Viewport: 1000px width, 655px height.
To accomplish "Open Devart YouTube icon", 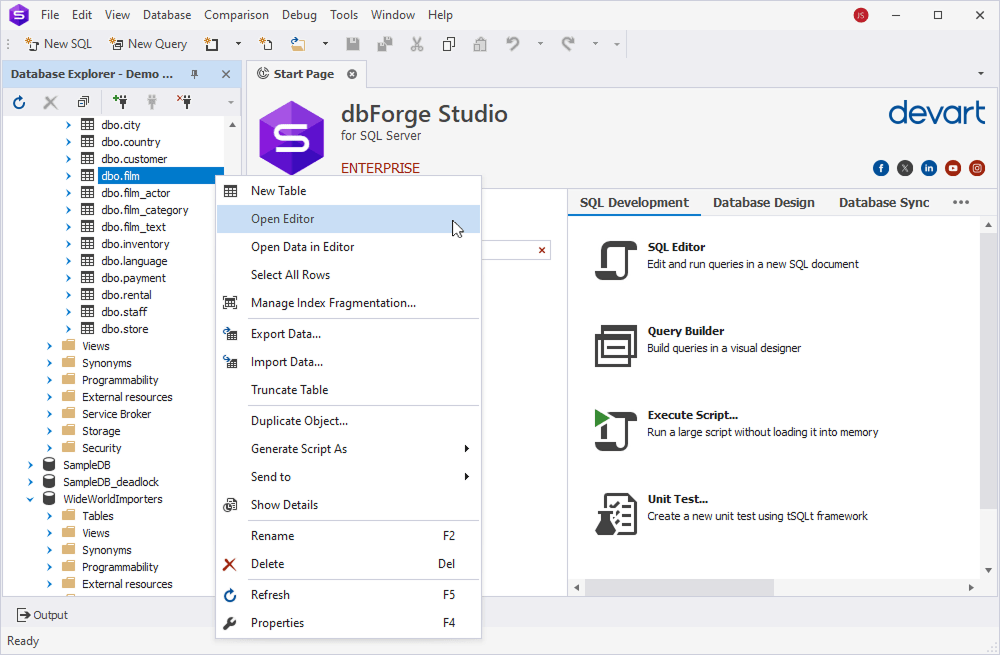I will [x=953, y=168].
